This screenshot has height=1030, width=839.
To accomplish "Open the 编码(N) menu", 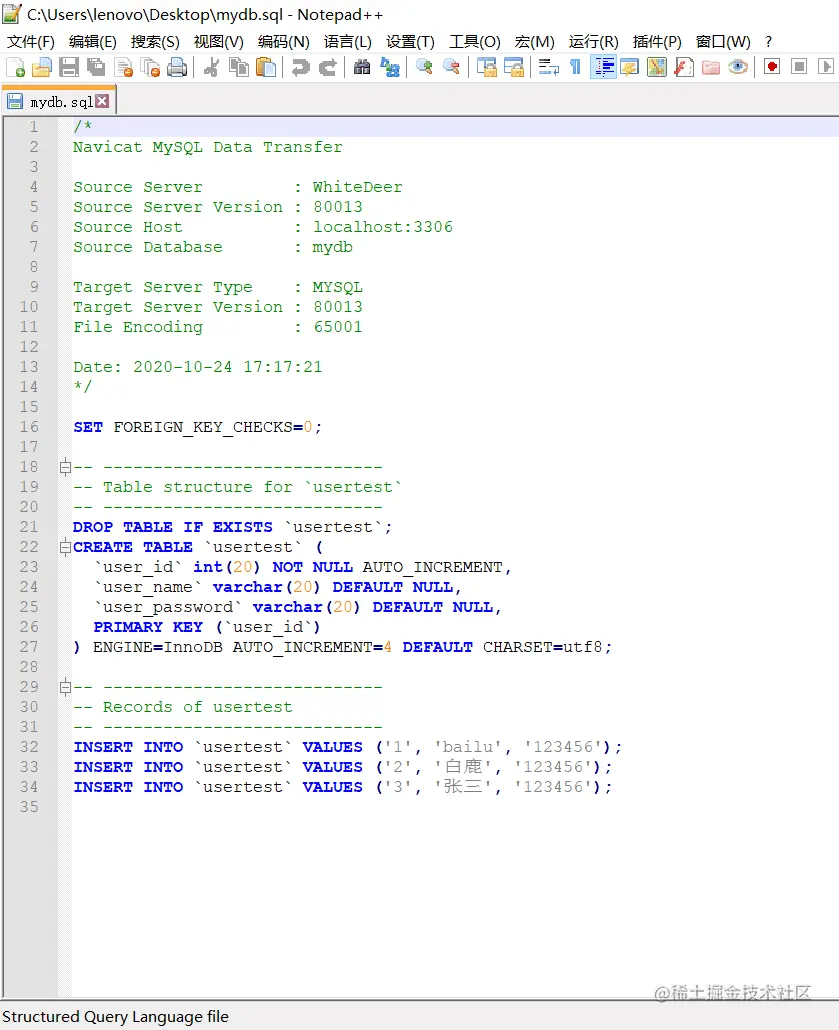I will point(284,42).
